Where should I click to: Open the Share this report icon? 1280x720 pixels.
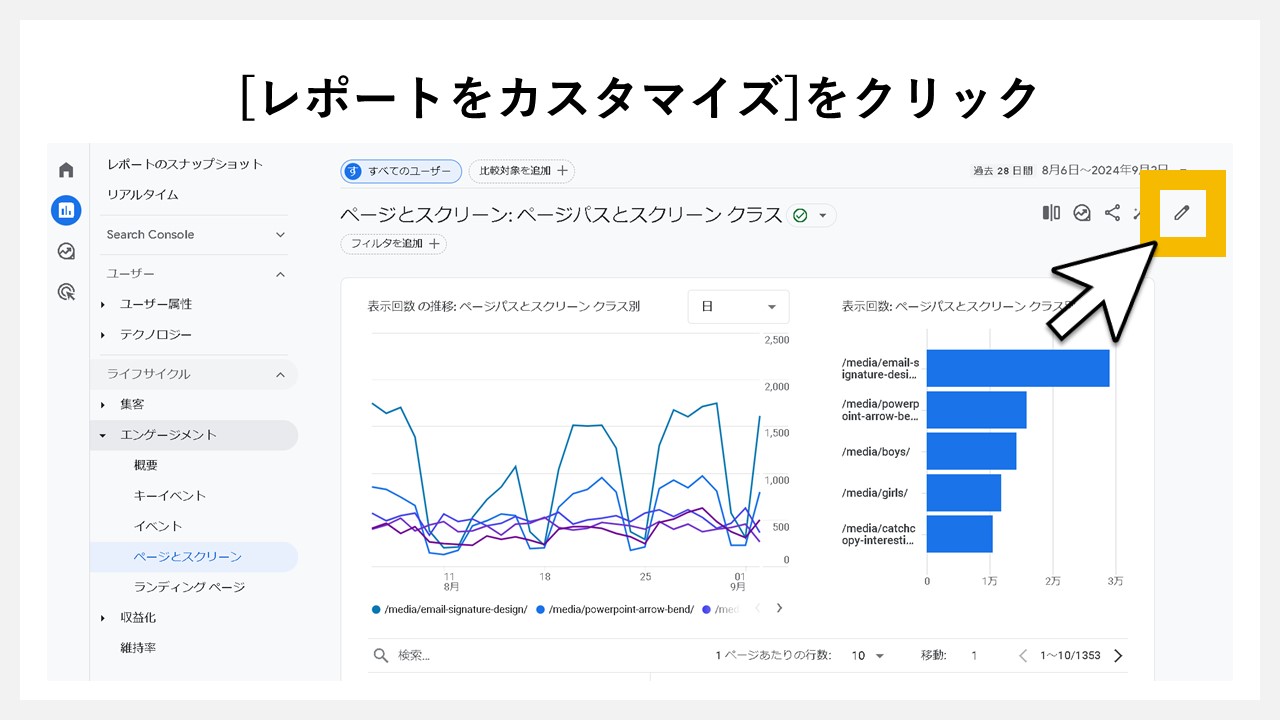point(1112,214)
